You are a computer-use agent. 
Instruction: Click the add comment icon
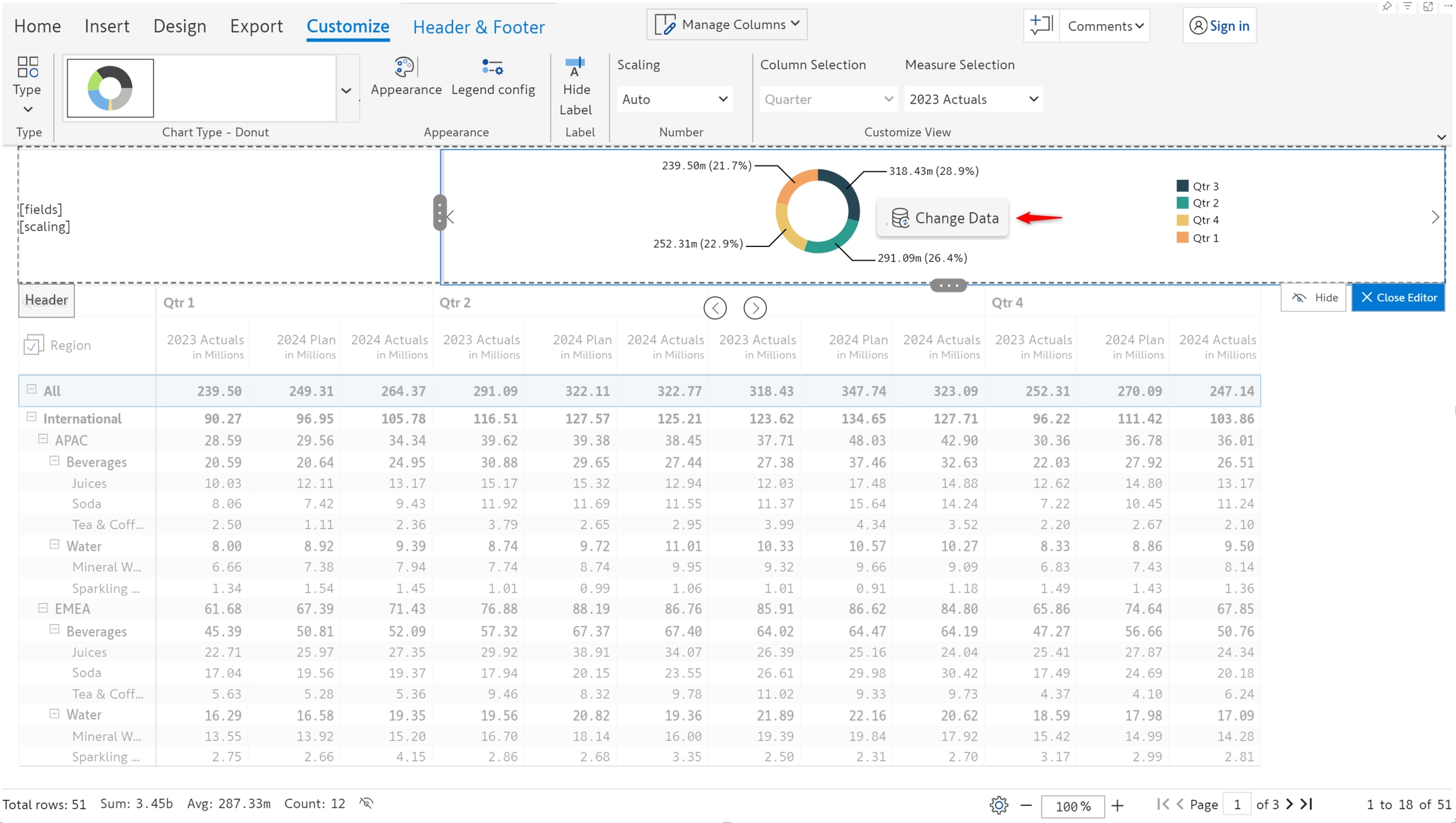coord(1040,25)
